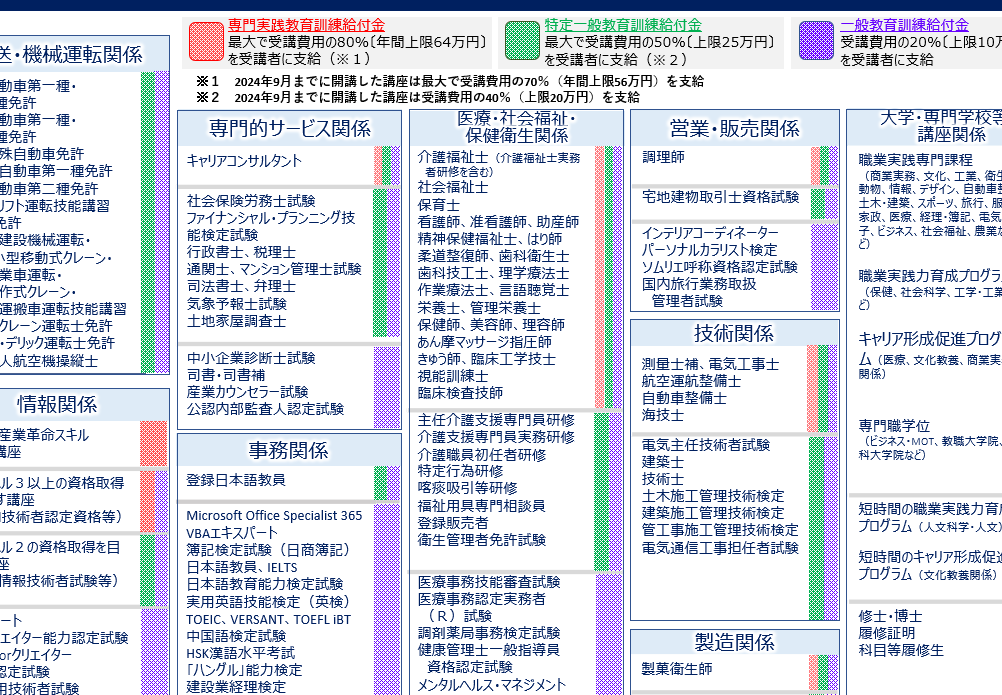Click the green-bordered swatch beside 特定一般教育訓練給付金
Image resolution: width=1002 pixels, height=695 pixels.
[x=522, y=42]
